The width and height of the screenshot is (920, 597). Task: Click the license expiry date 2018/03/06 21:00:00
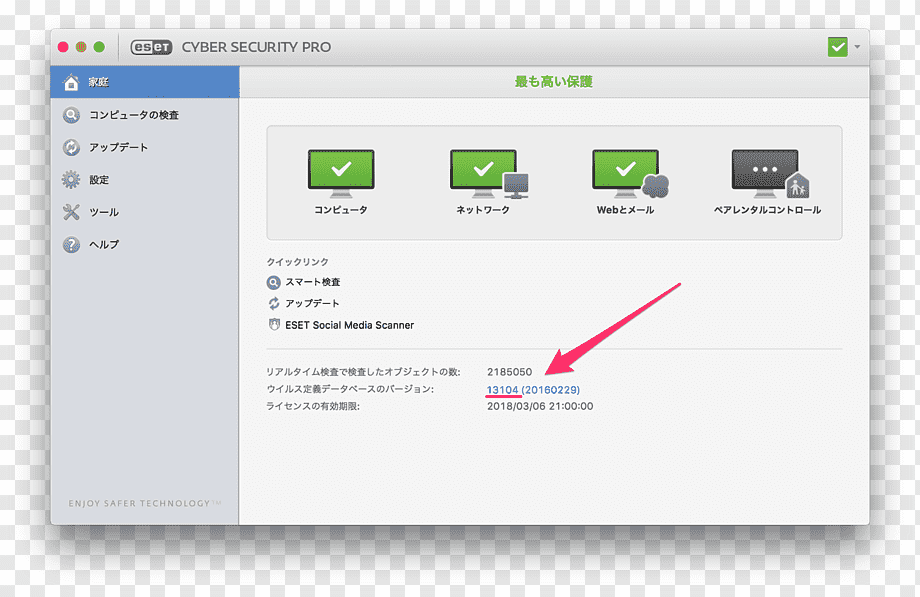[540, 406]
